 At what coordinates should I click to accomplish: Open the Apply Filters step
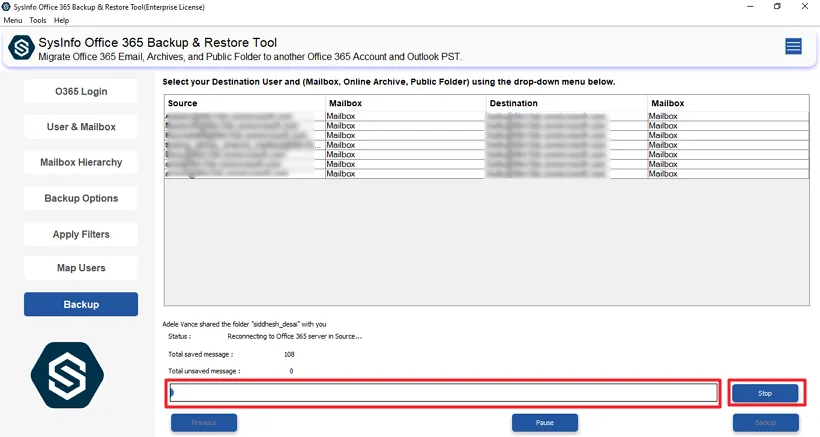pos(81,234)
